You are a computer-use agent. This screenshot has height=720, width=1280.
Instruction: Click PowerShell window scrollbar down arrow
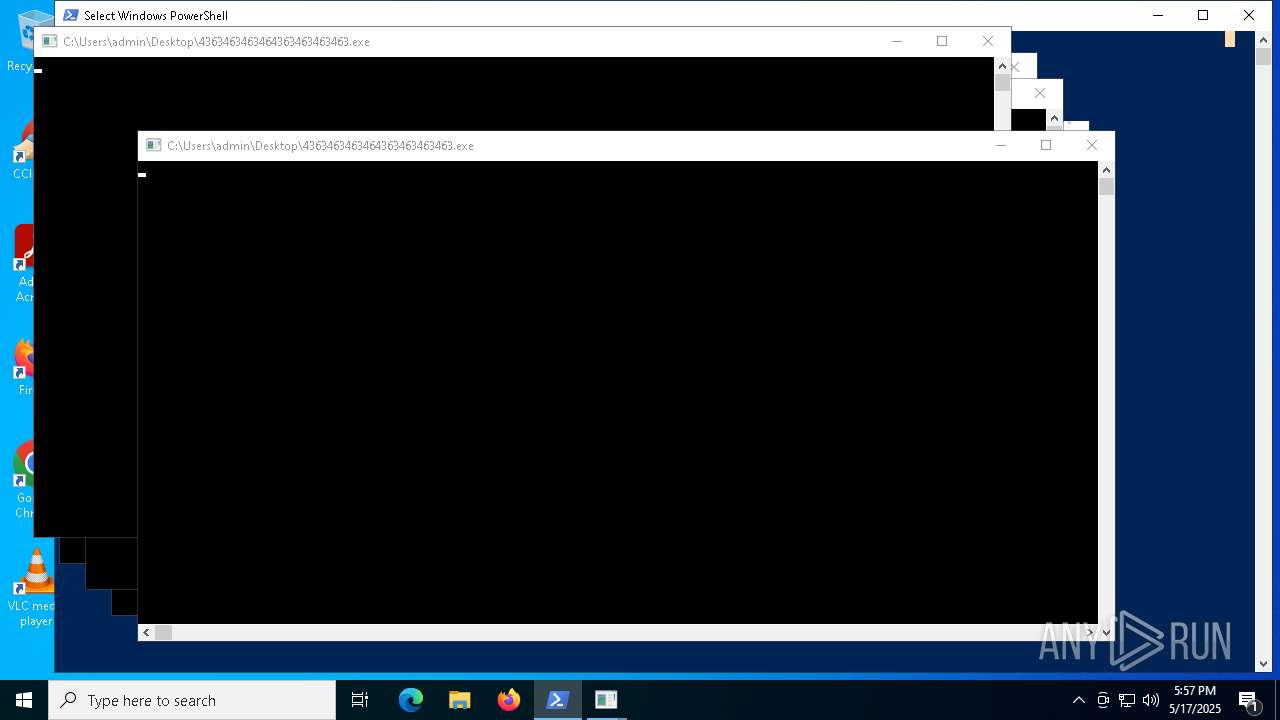tap(1263, 663)
